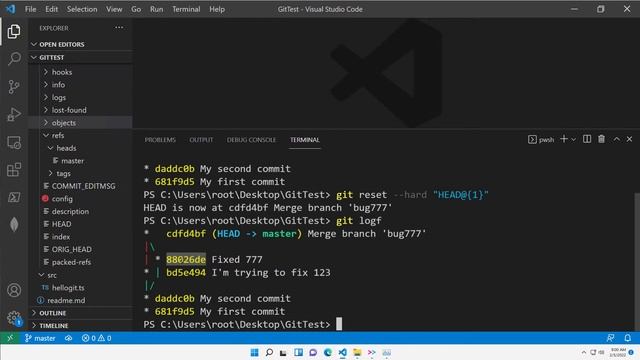
Task: Open the Run menu
Action: click(156, 9)
